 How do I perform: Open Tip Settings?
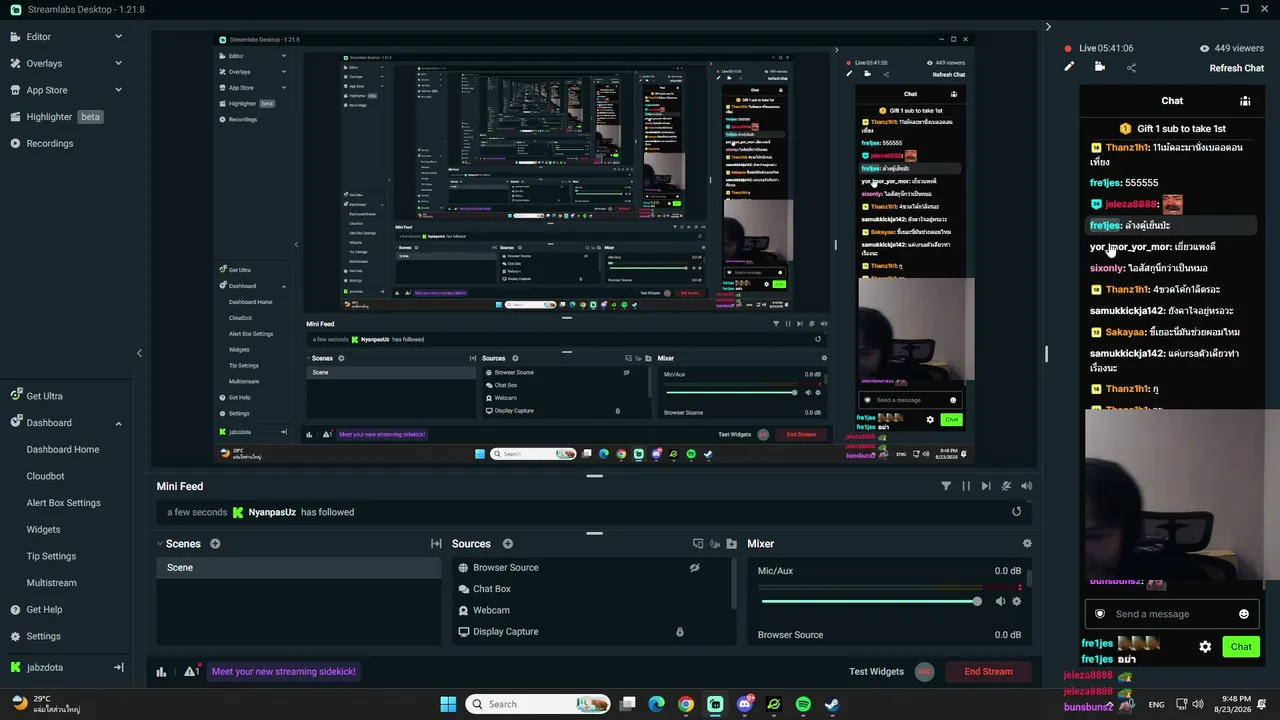[x=51, y=556]
